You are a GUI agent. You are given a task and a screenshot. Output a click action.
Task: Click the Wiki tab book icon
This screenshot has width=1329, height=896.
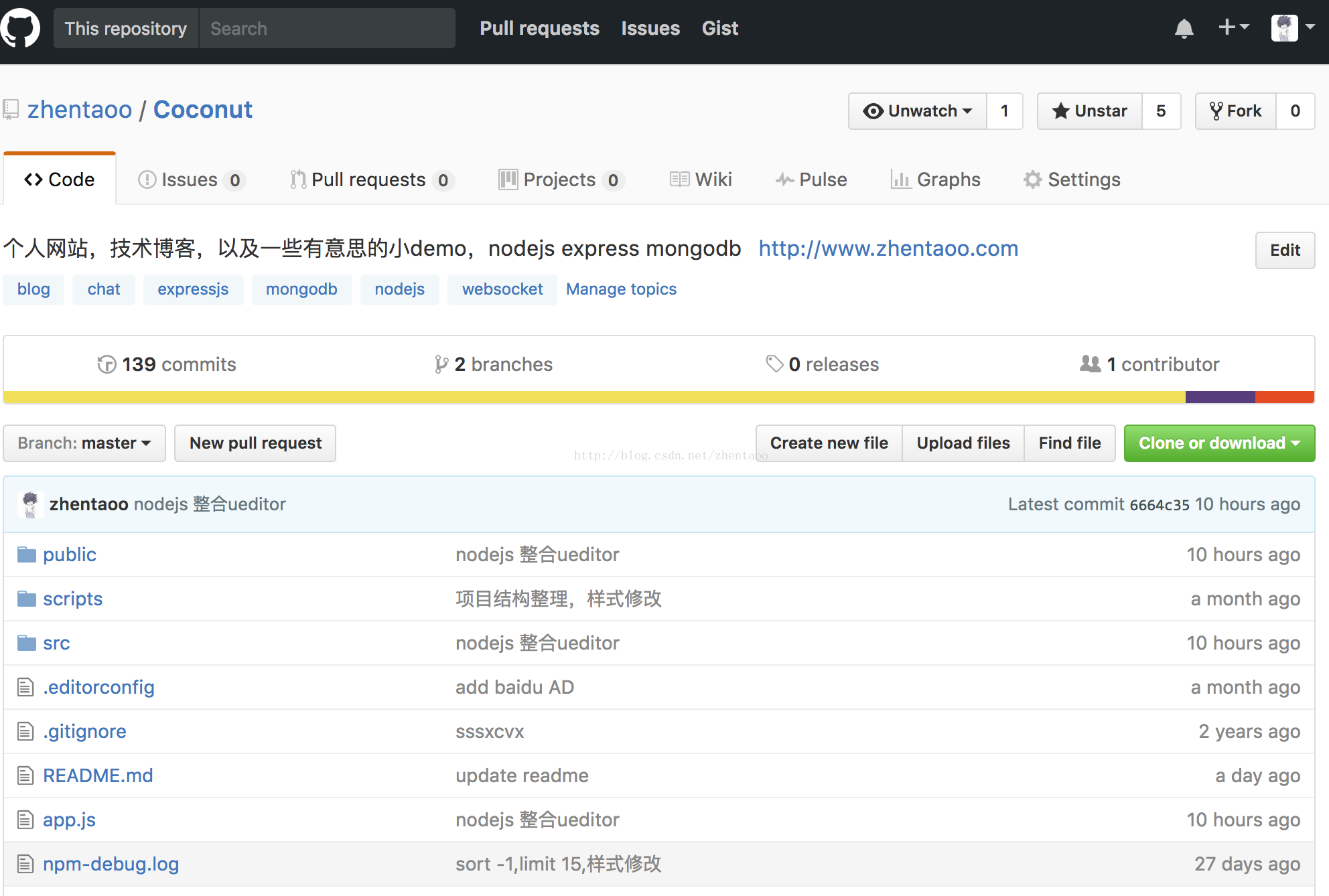click(x=680, y=179)
